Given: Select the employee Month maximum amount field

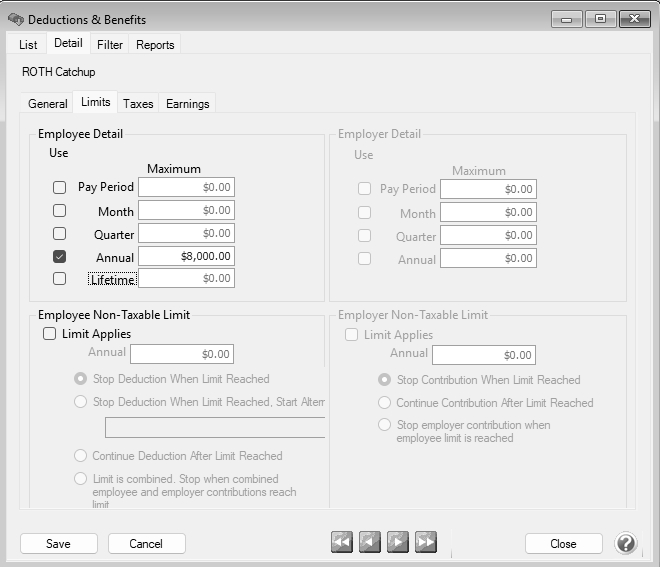Looking at the screenshot, I should tap(186, 210).
